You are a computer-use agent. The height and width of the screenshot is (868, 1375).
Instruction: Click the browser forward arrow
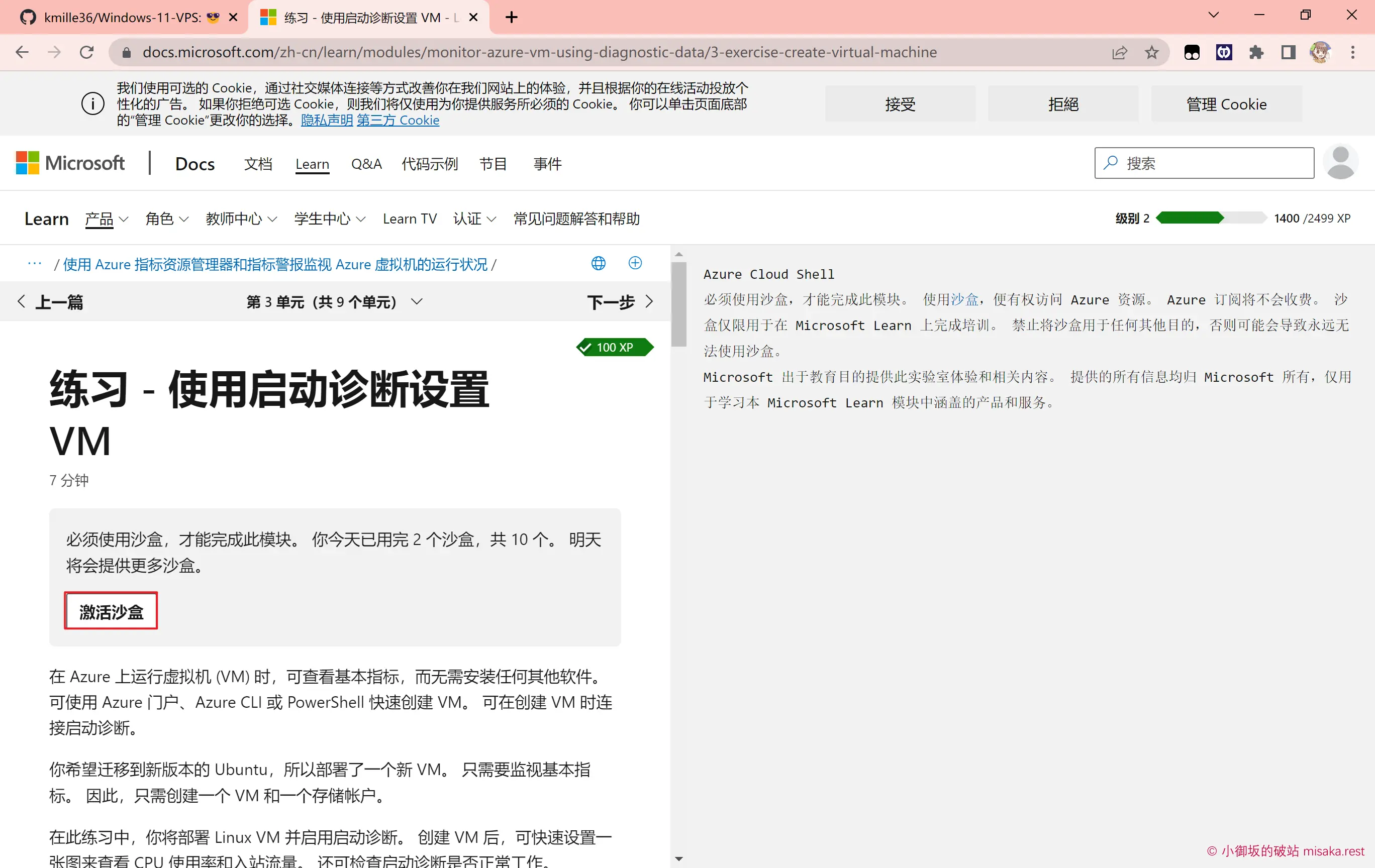point(54,52)
